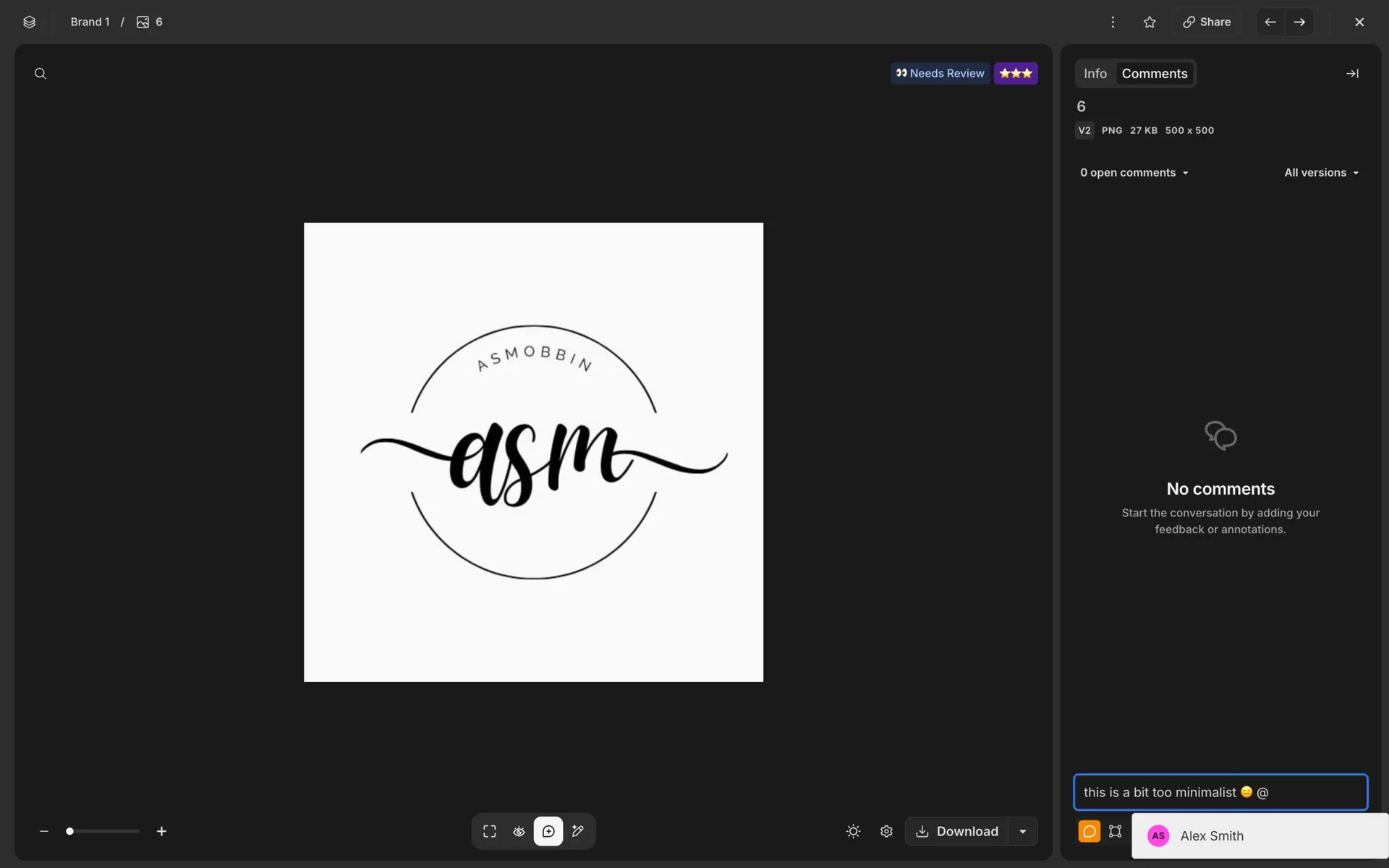The width and height of the screenshot is (1389, 868).
Task: Open Brand 1 breadcrumb
Action: (x=90, y=22)
